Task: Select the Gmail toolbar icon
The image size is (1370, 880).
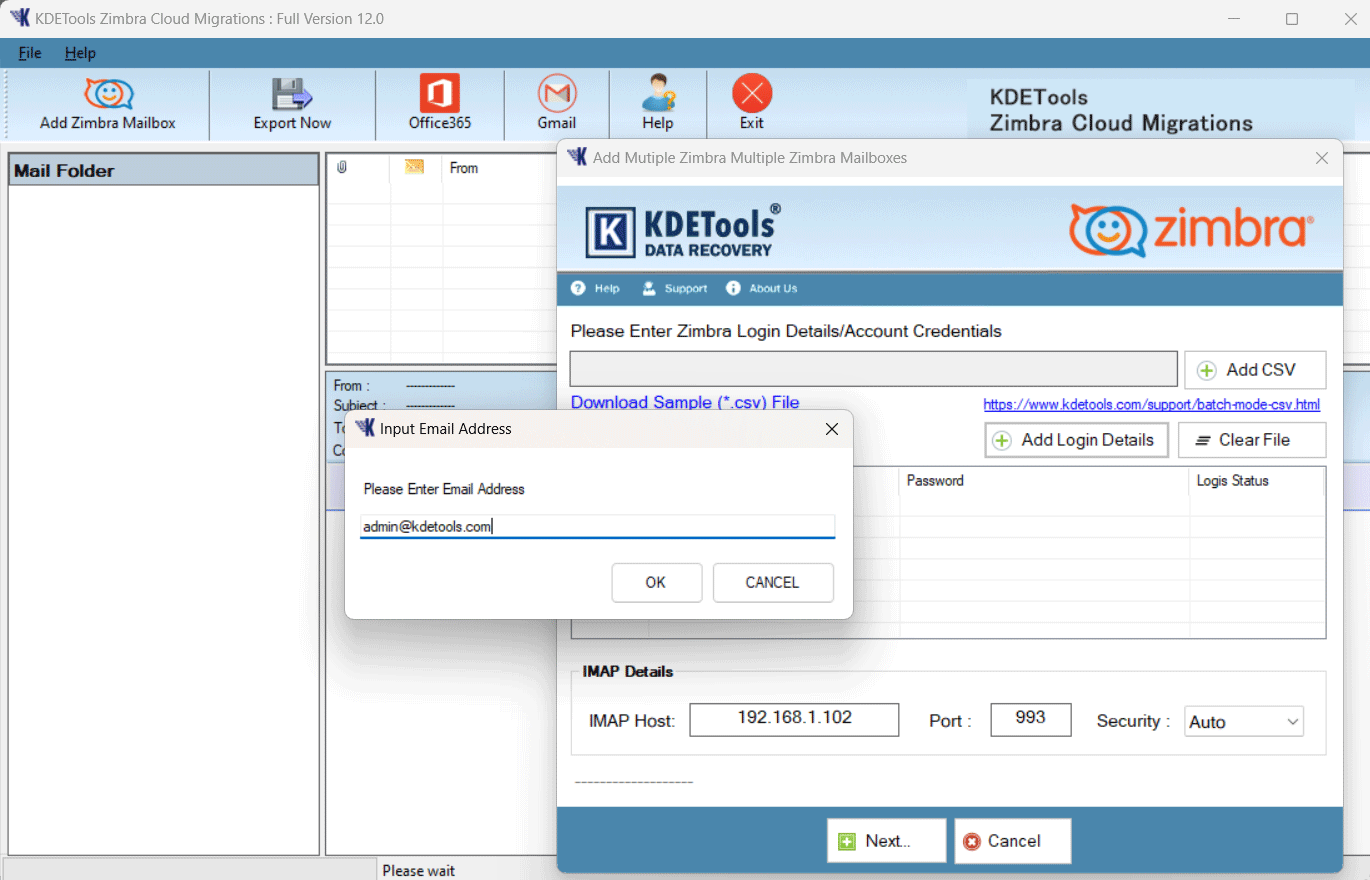Action: [557, 94]
